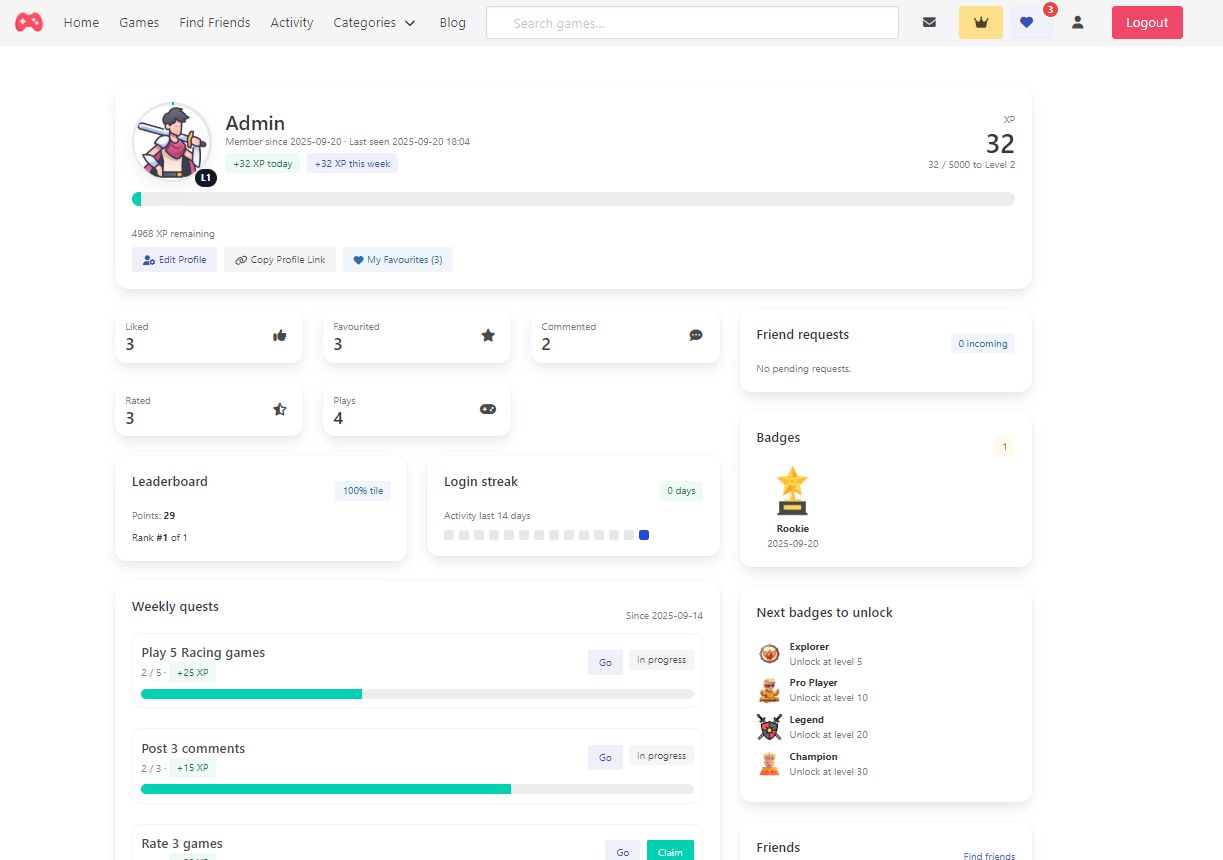Screen dimensions: 1223x860
Task: Click the star Favourited icon
Action: click(x=488, y=336)
